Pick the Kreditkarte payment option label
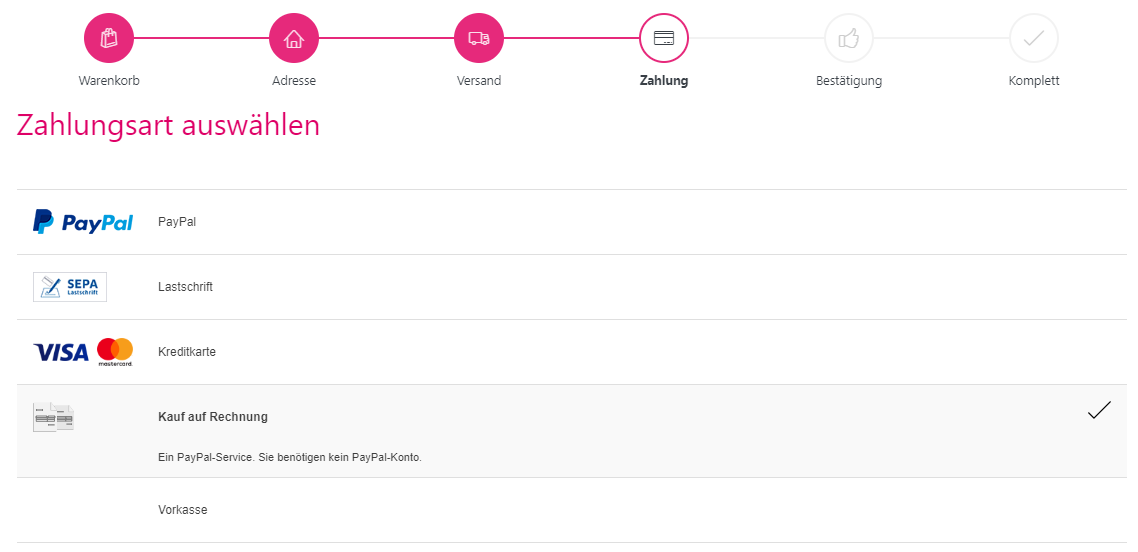This screenshot has width=1138, height=552. coord(187,352)
